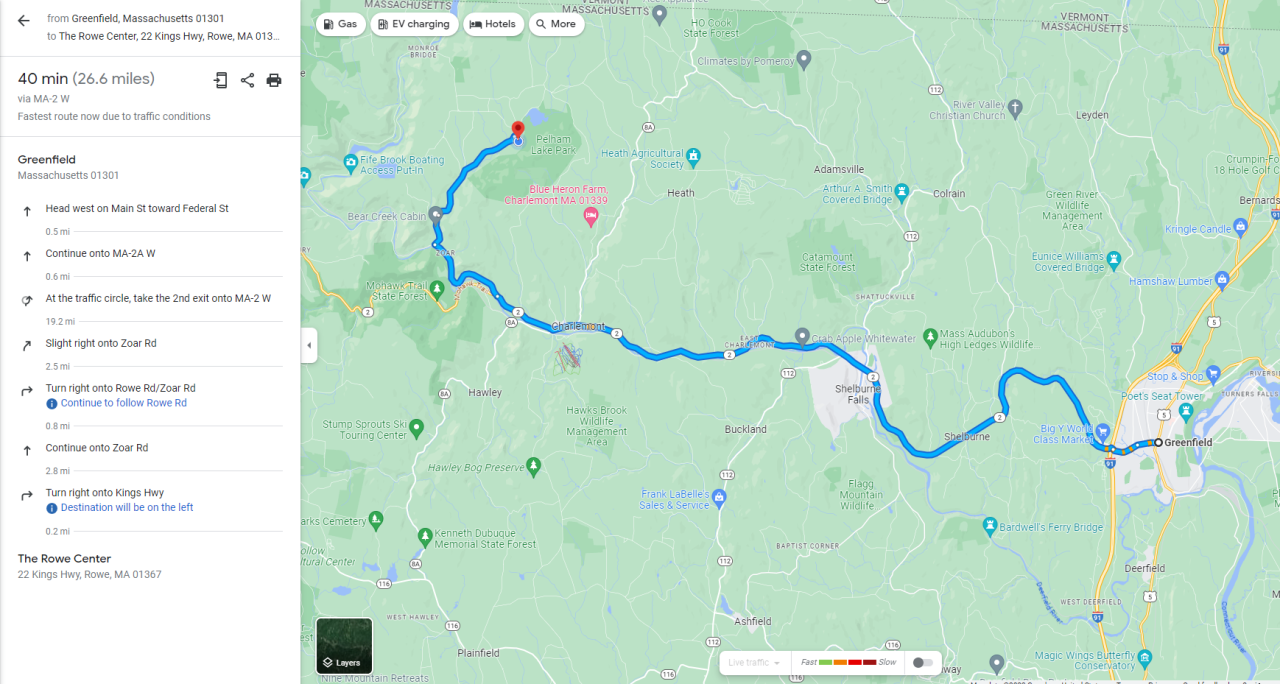Select the Blue Heron Farm lodging marker

pyautogui.click(x=591, y=213)
